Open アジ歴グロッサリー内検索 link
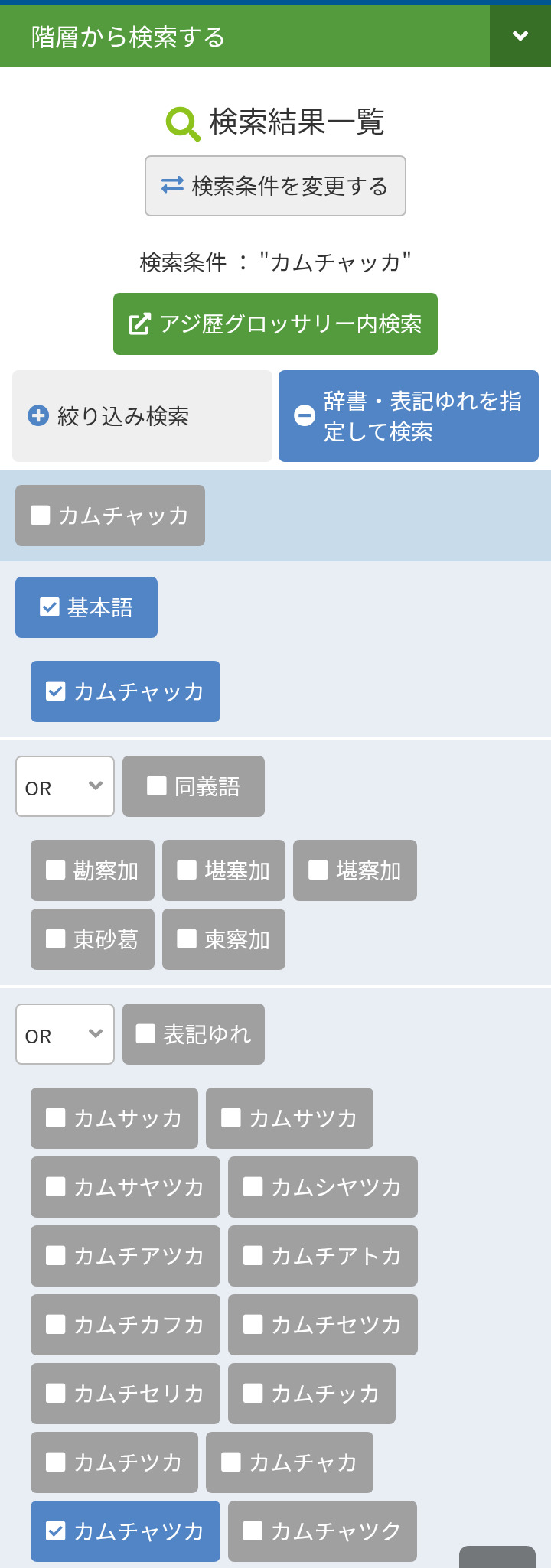Image resolution: width=551 pixels, height=1568 pixels. [275, 324]
